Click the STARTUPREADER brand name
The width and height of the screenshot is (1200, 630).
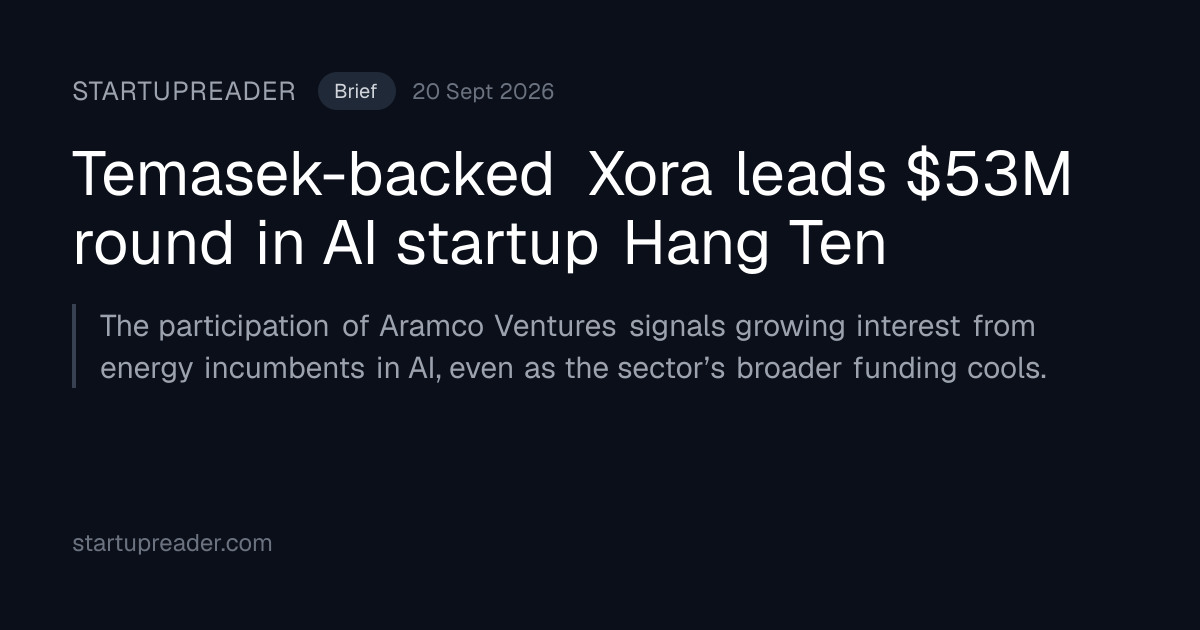(184, 92)
